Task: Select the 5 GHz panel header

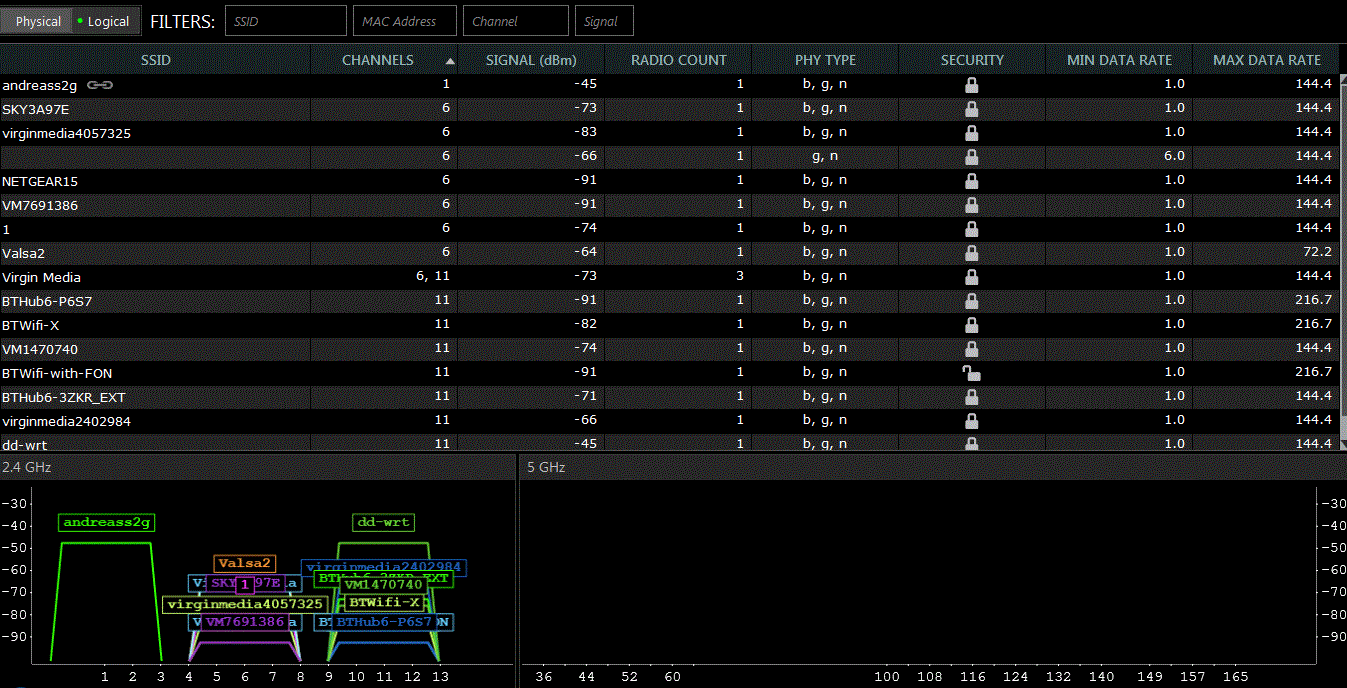Action: click(x=546, y=467)
